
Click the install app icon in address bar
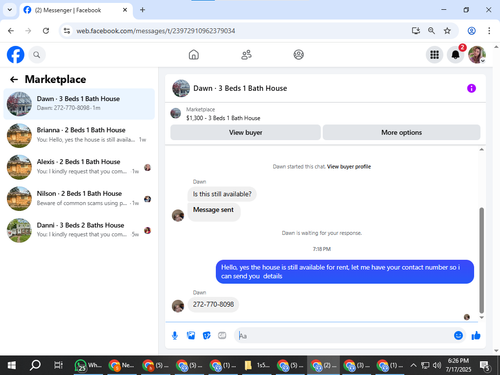pyautogui.click(x=416, y=31)
